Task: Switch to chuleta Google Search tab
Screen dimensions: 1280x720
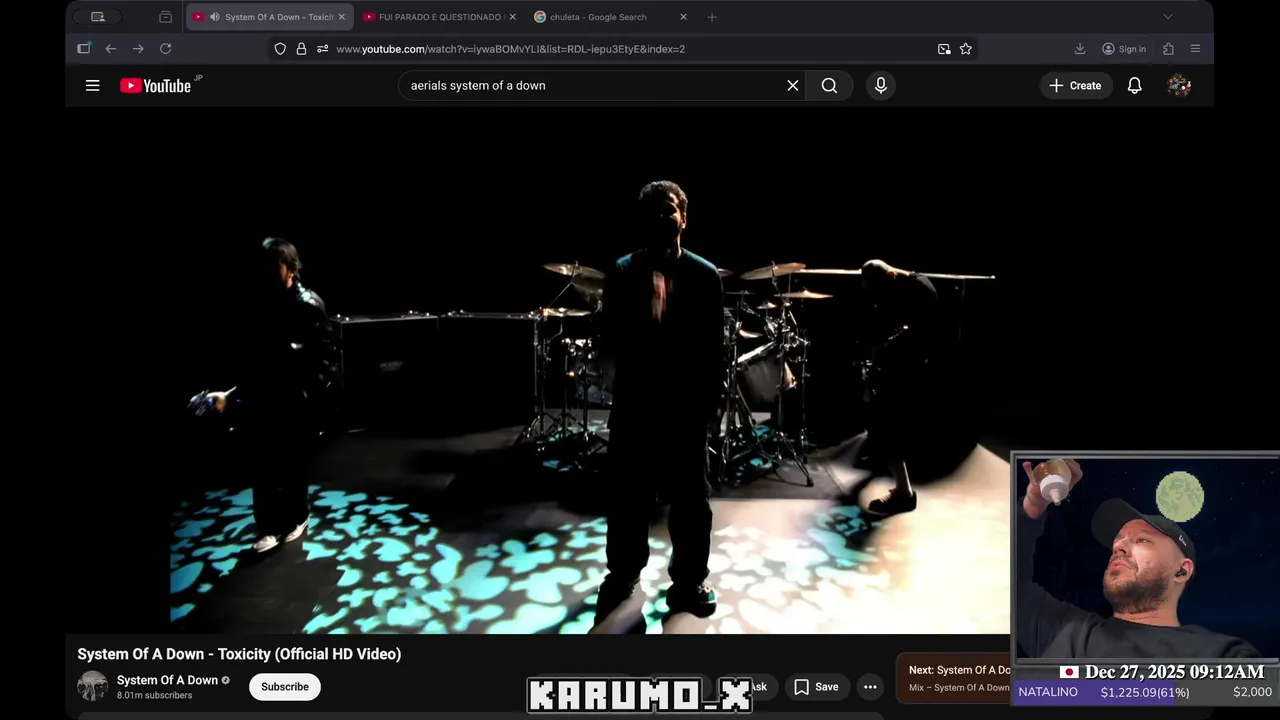Action: [x=610, y=17]
